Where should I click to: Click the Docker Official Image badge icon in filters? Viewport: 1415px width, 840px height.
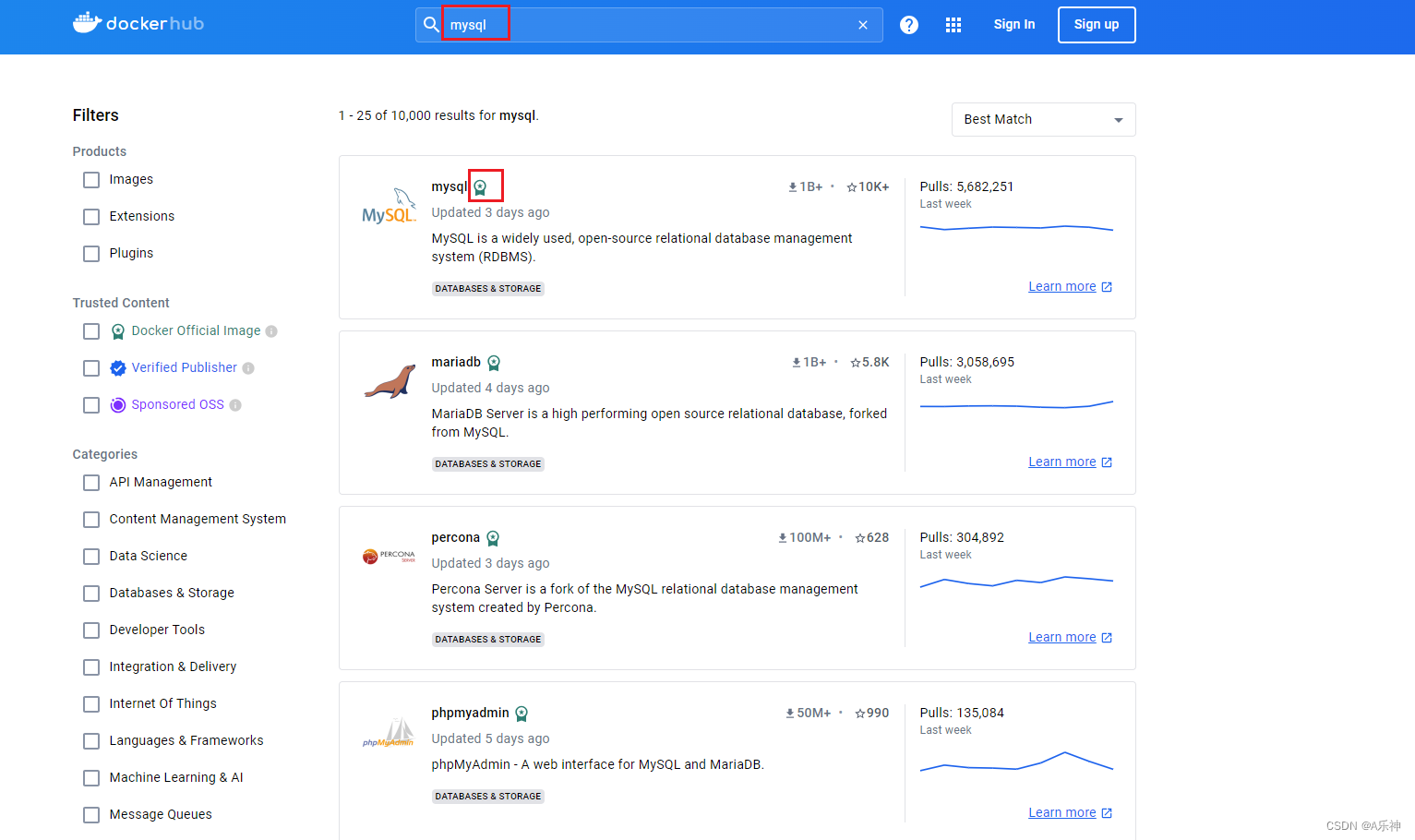(x=118, y=331)
